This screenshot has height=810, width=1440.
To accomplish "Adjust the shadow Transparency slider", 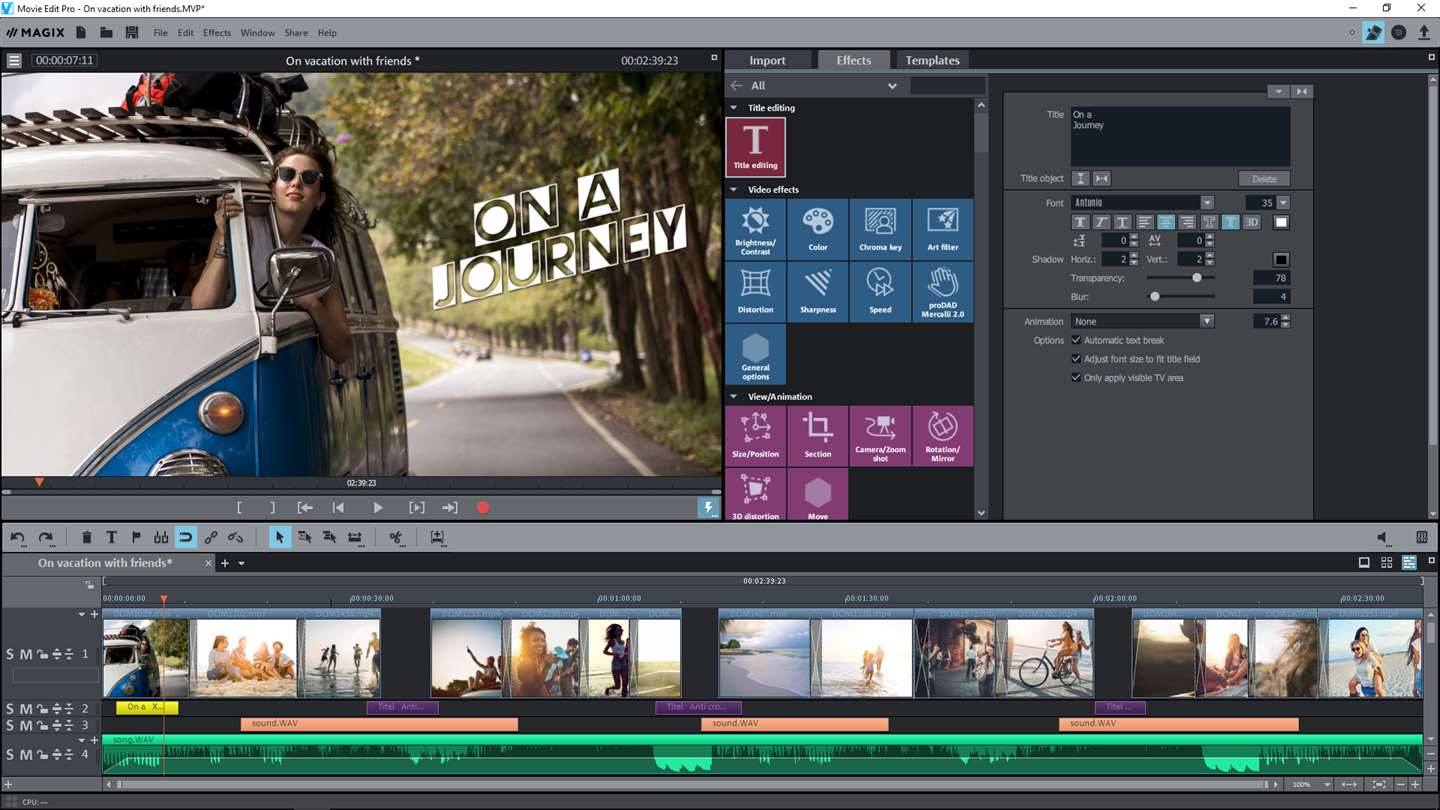I will (x=1197, y=278).
